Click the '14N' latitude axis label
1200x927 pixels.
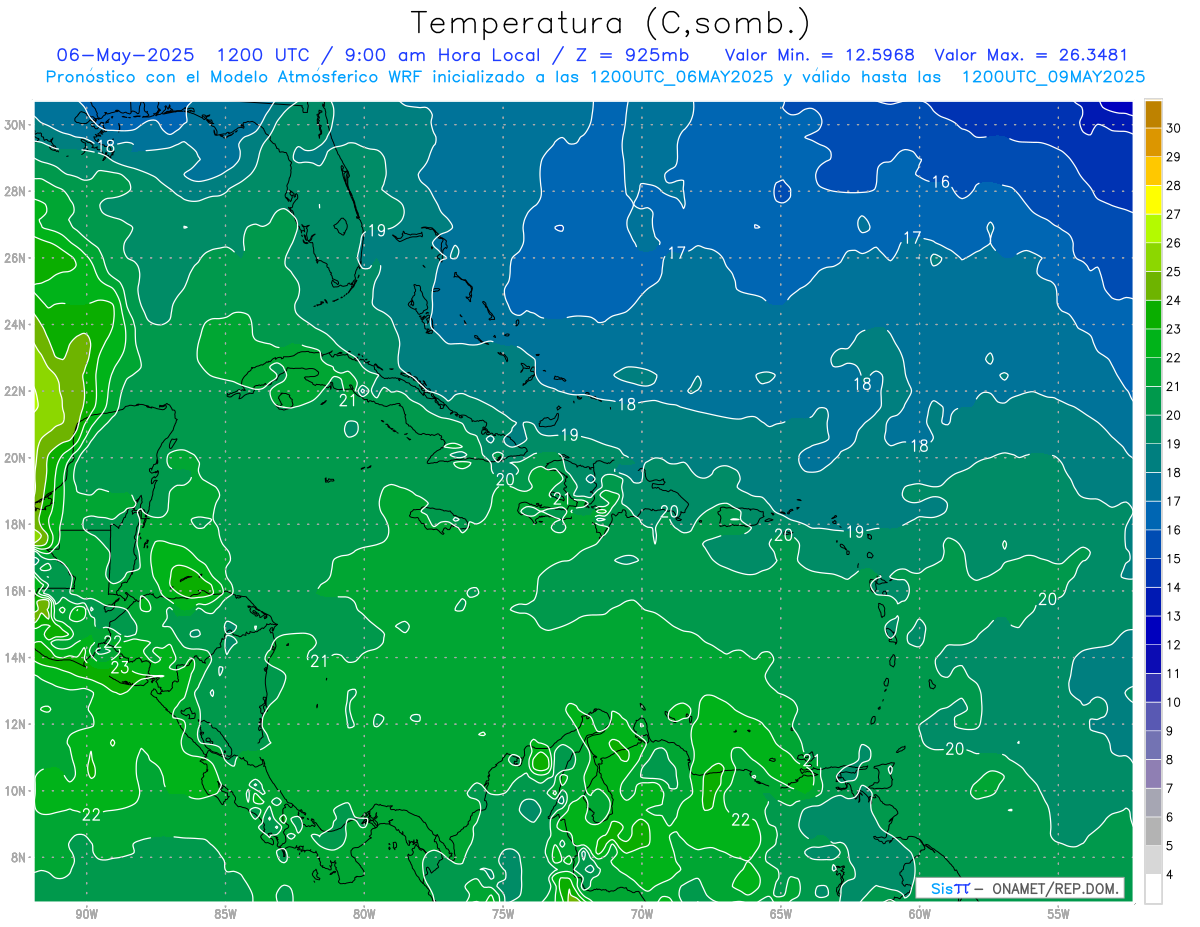[x=15, y=658]
